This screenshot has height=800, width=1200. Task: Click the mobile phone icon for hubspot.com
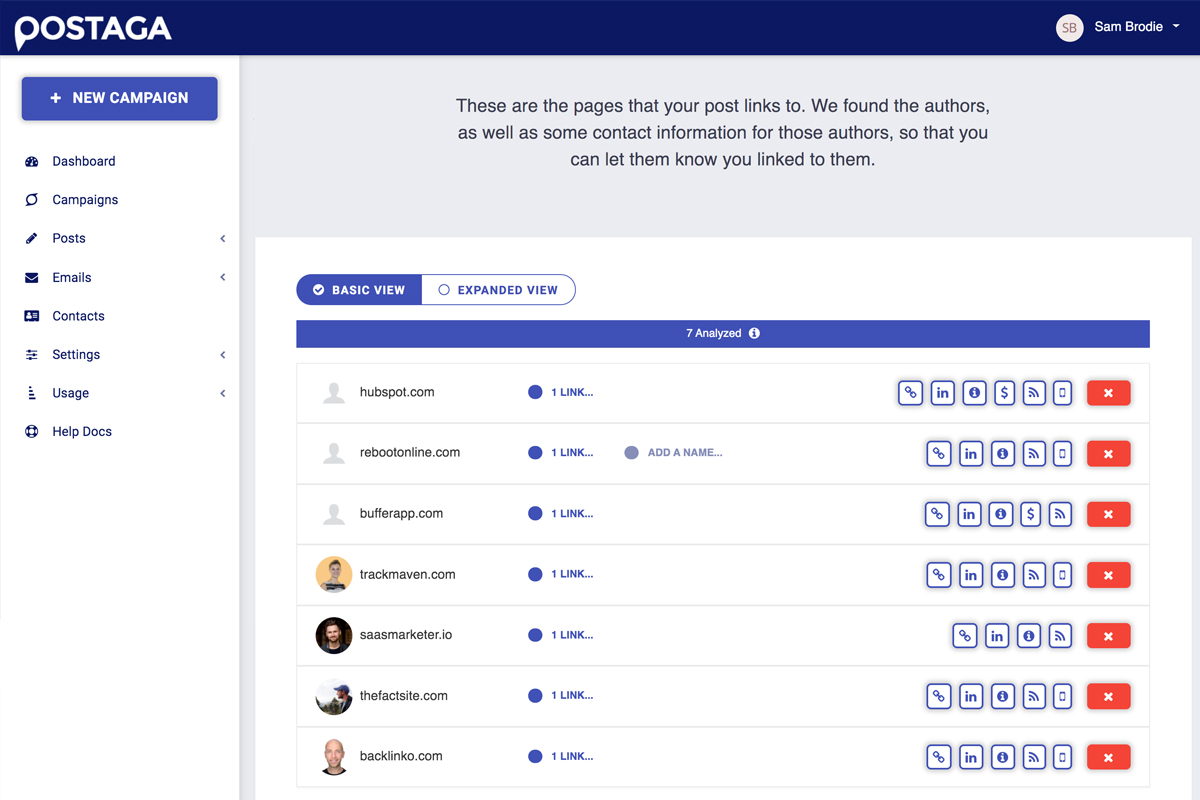click(x=1062, y=393)
